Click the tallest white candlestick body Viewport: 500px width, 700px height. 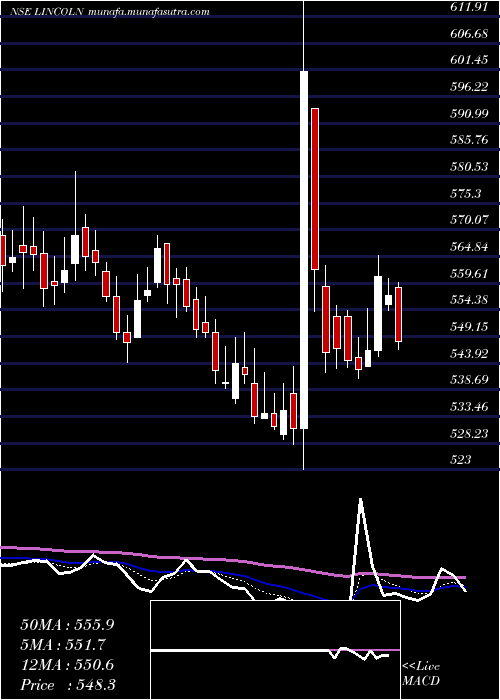pyautogui.click(x=304, y=250)
